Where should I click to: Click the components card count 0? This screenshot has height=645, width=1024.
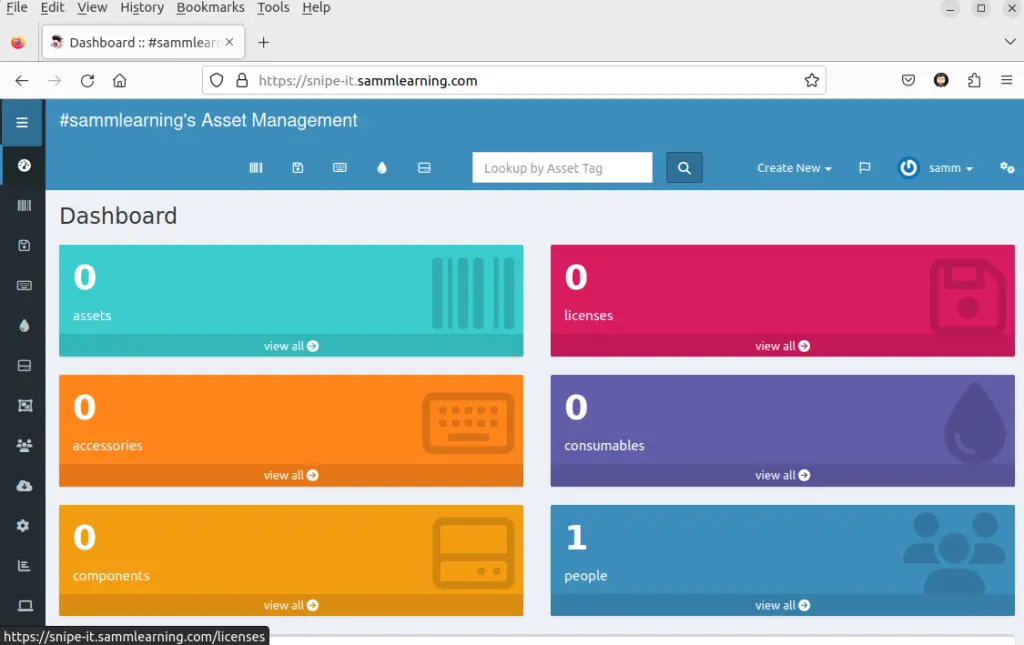[x=85, y=537]
